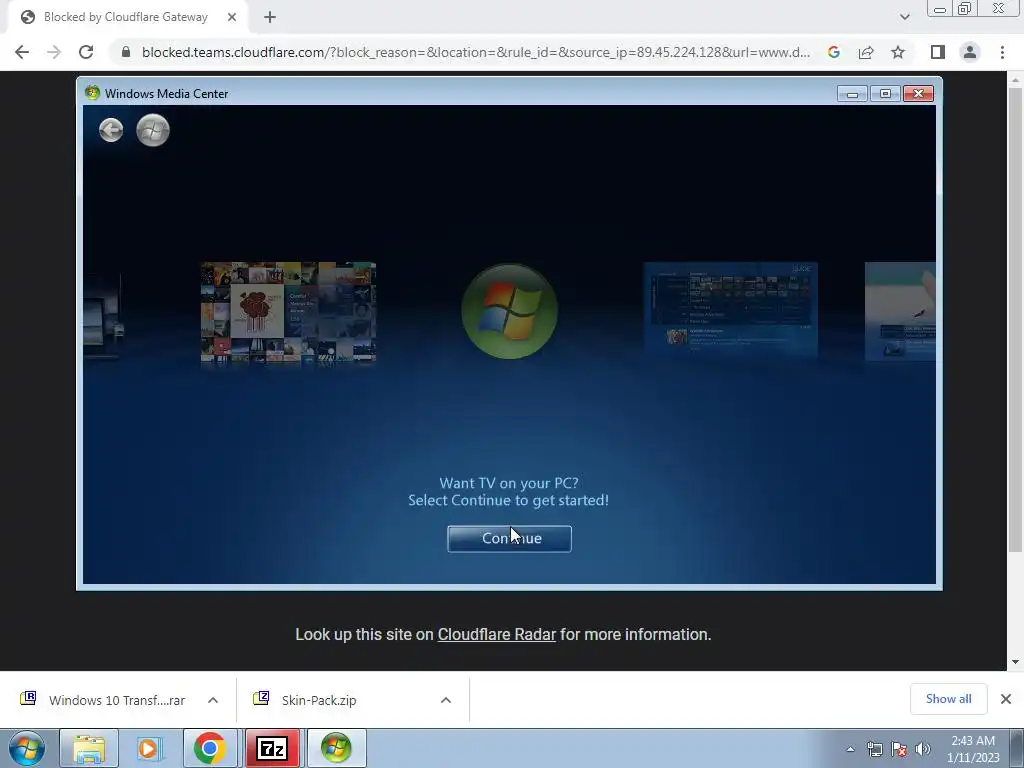This screenshot has width=1024, height=768.
Task: Switch to Media Center taskbar icon
Action: tap(336, 748)
